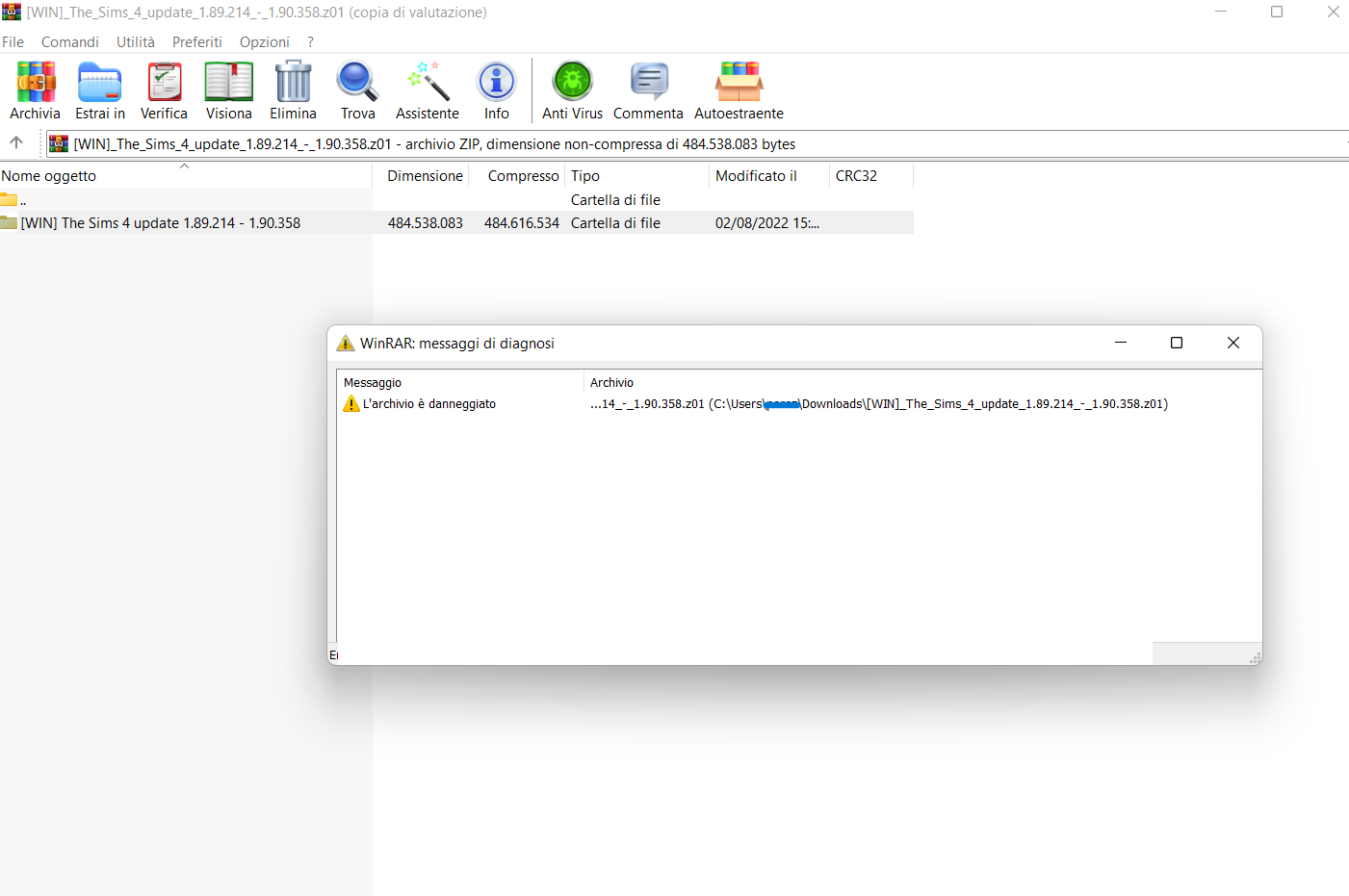Click Messaggio column header in dialog
This screenshot has width=1349, height=896.
(460, 382)
